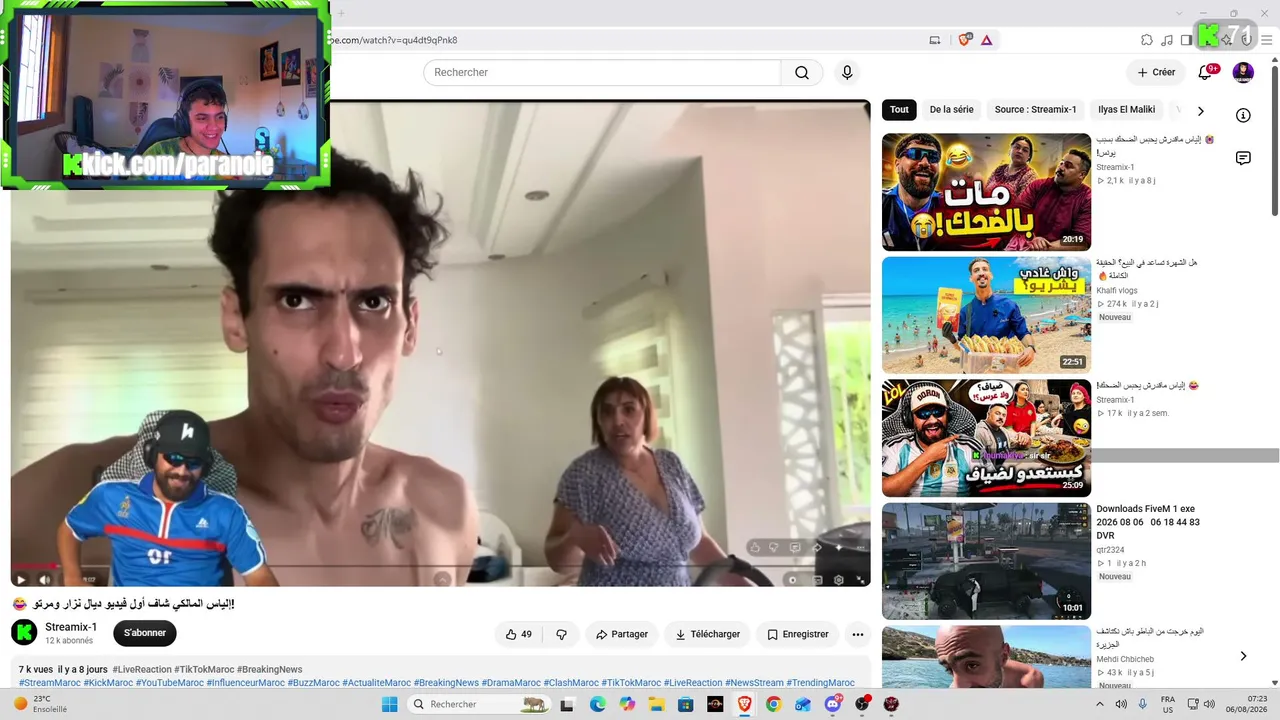Open Google Chrome from taskbar

click(773, 704)
